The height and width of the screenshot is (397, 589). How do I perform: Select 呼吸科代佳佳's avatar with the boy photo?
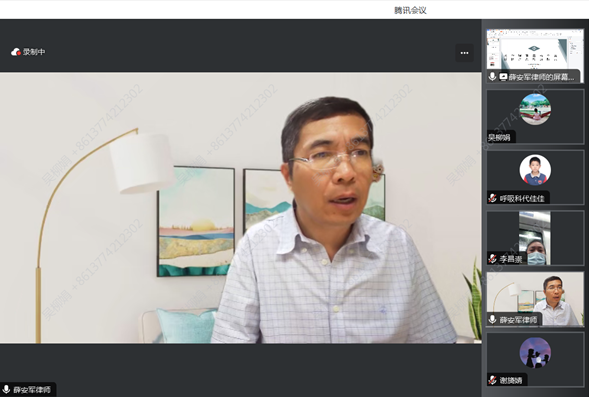point(535,170)
